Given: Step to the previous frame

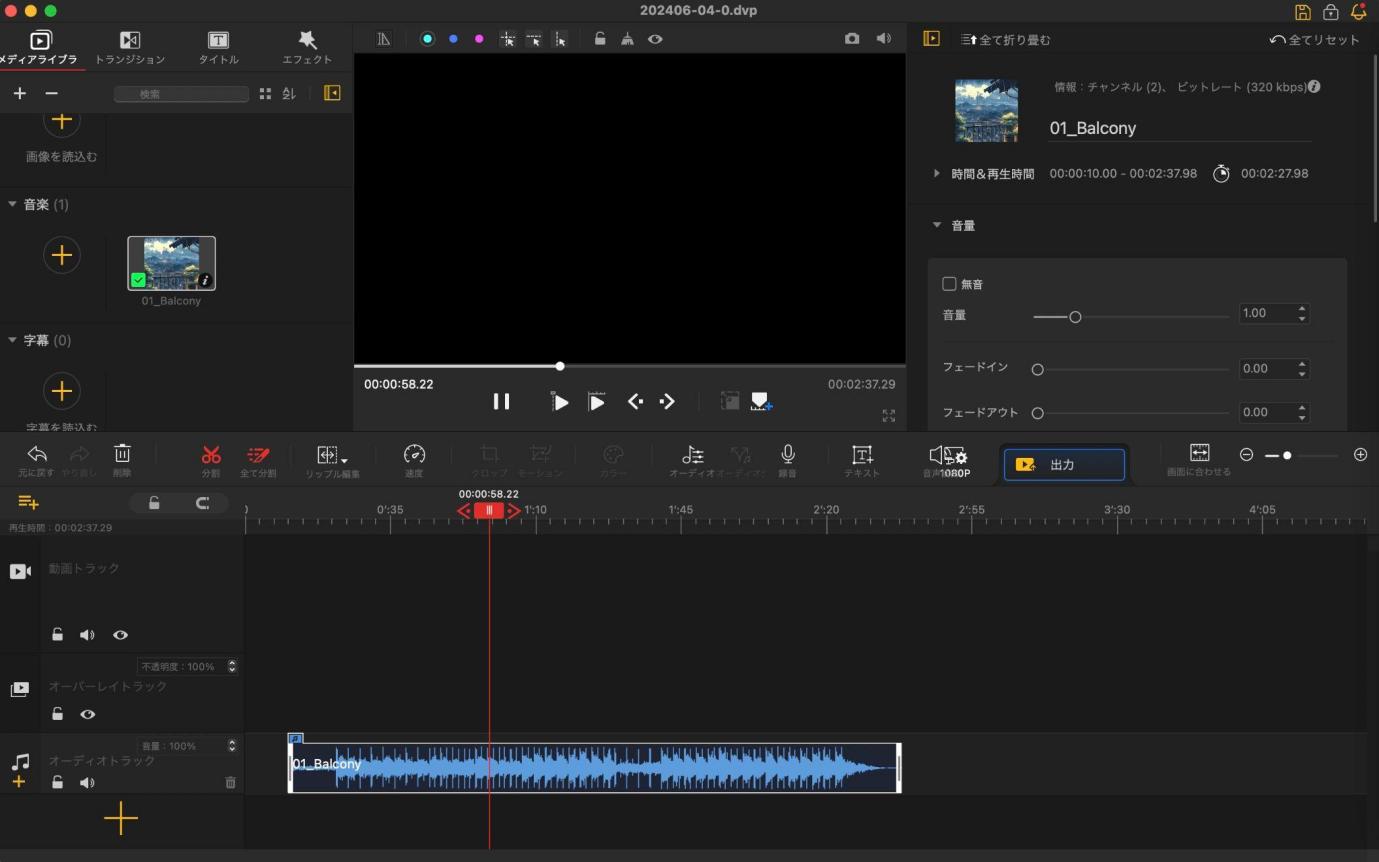Looking at the screenshot, I should click(635, 401).
